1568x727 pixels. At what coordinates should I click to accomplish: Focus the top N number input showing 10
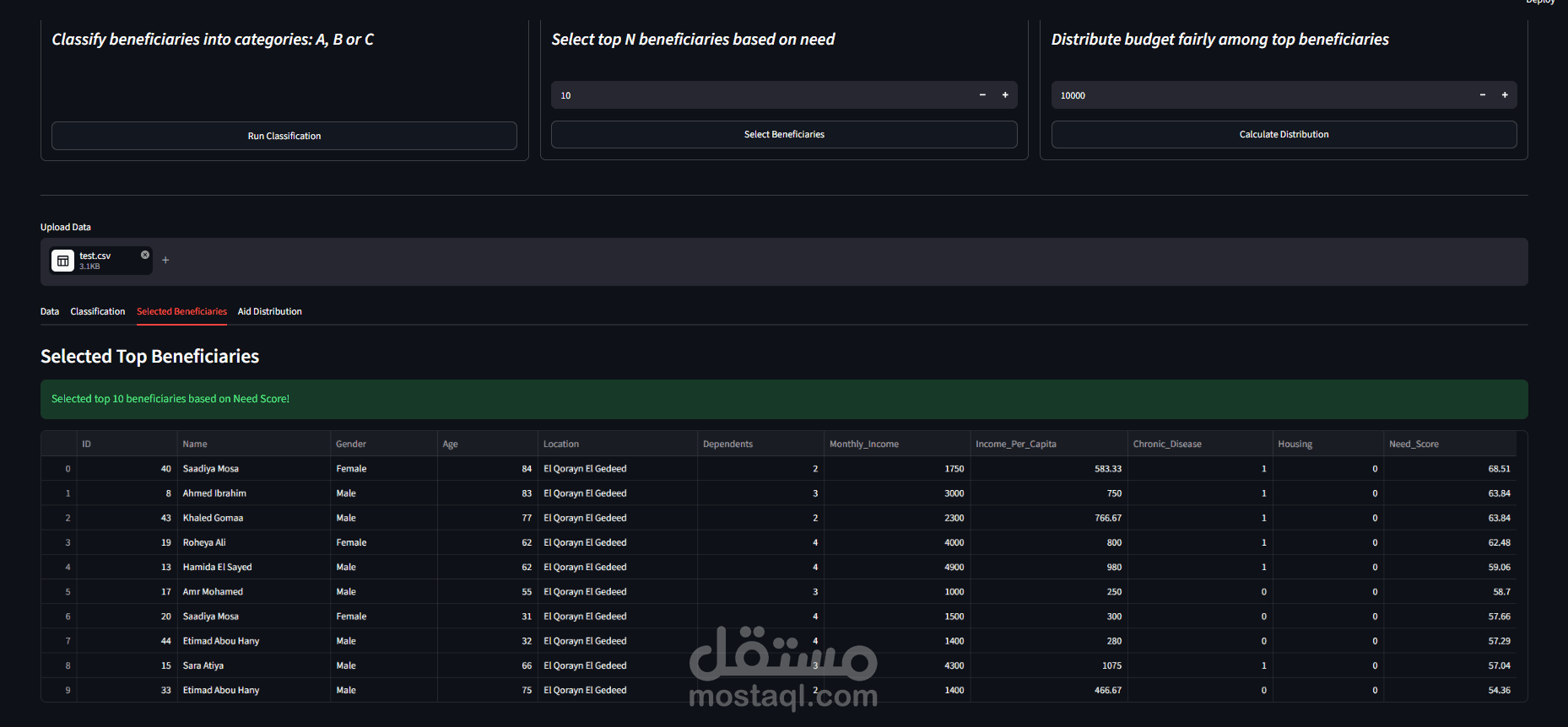(x=760, y=95)
